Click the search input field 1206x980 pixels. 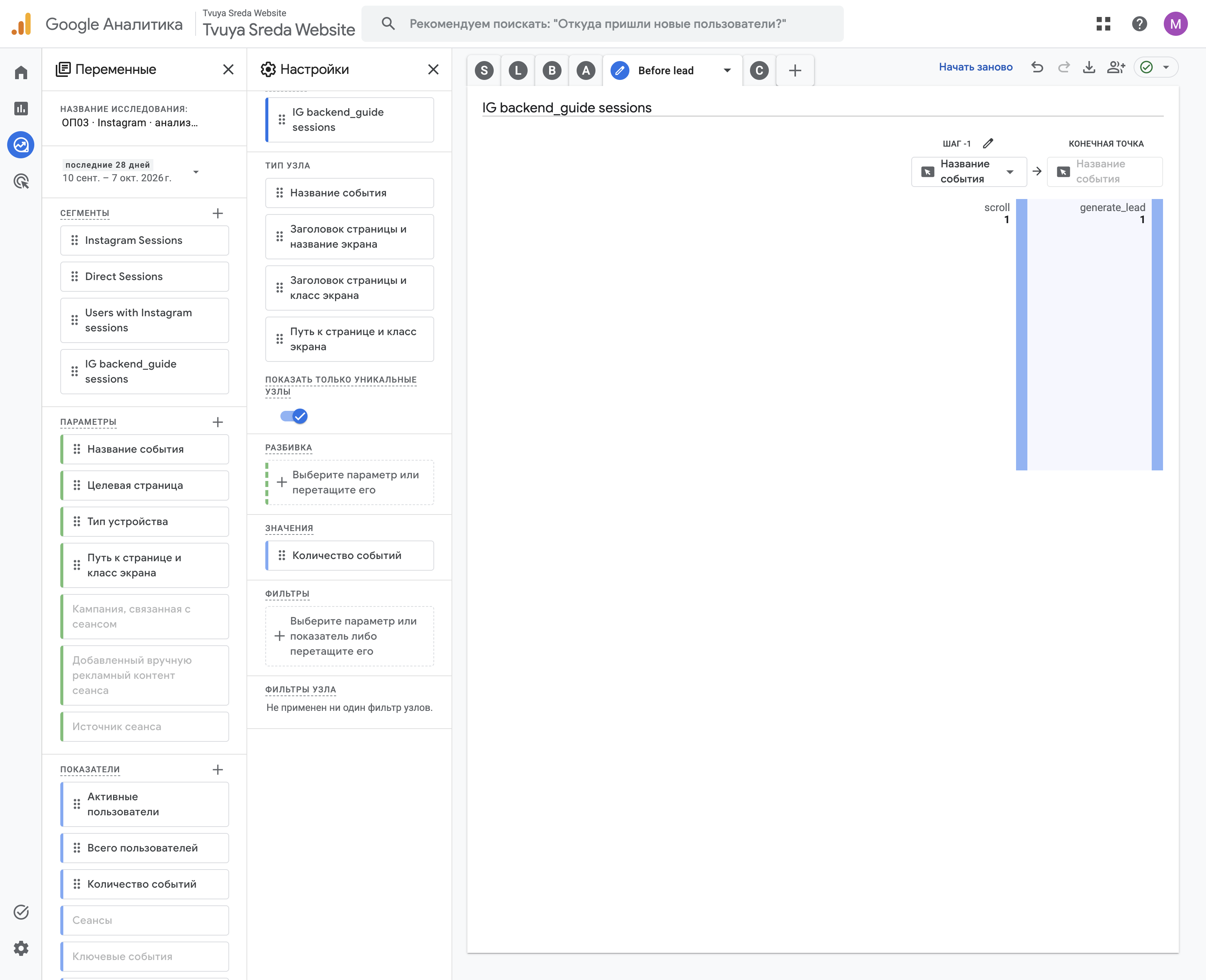point(602,24)
